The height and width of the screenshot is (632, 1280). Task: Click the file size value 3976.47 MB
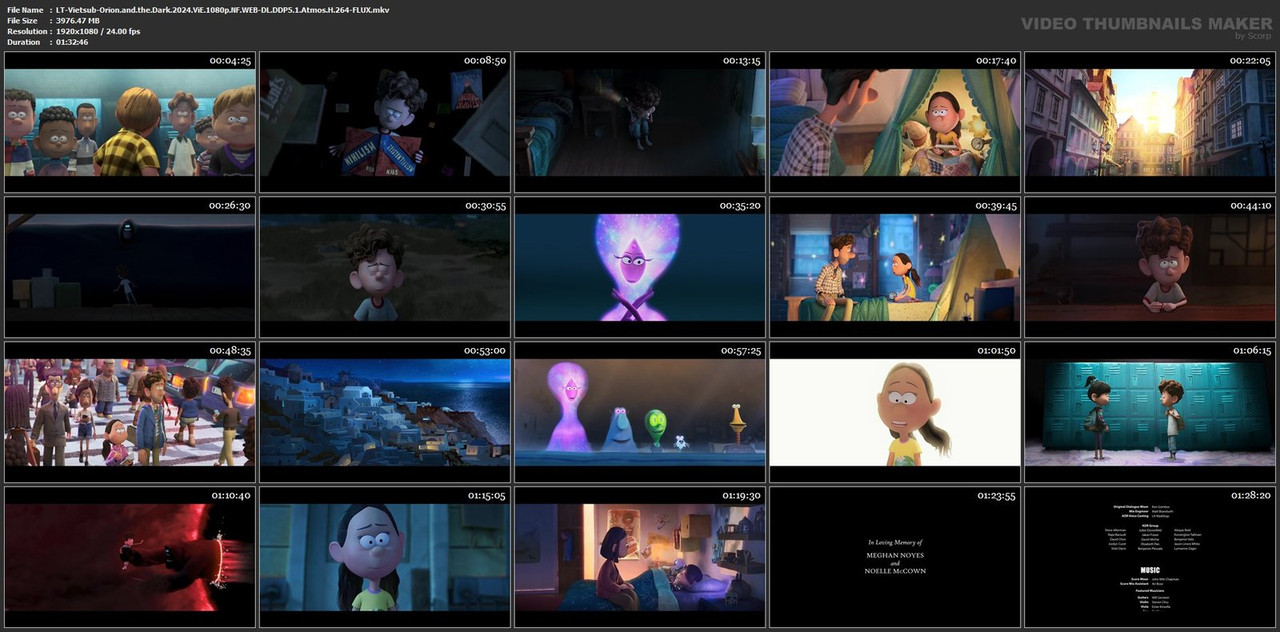[78, 20]
